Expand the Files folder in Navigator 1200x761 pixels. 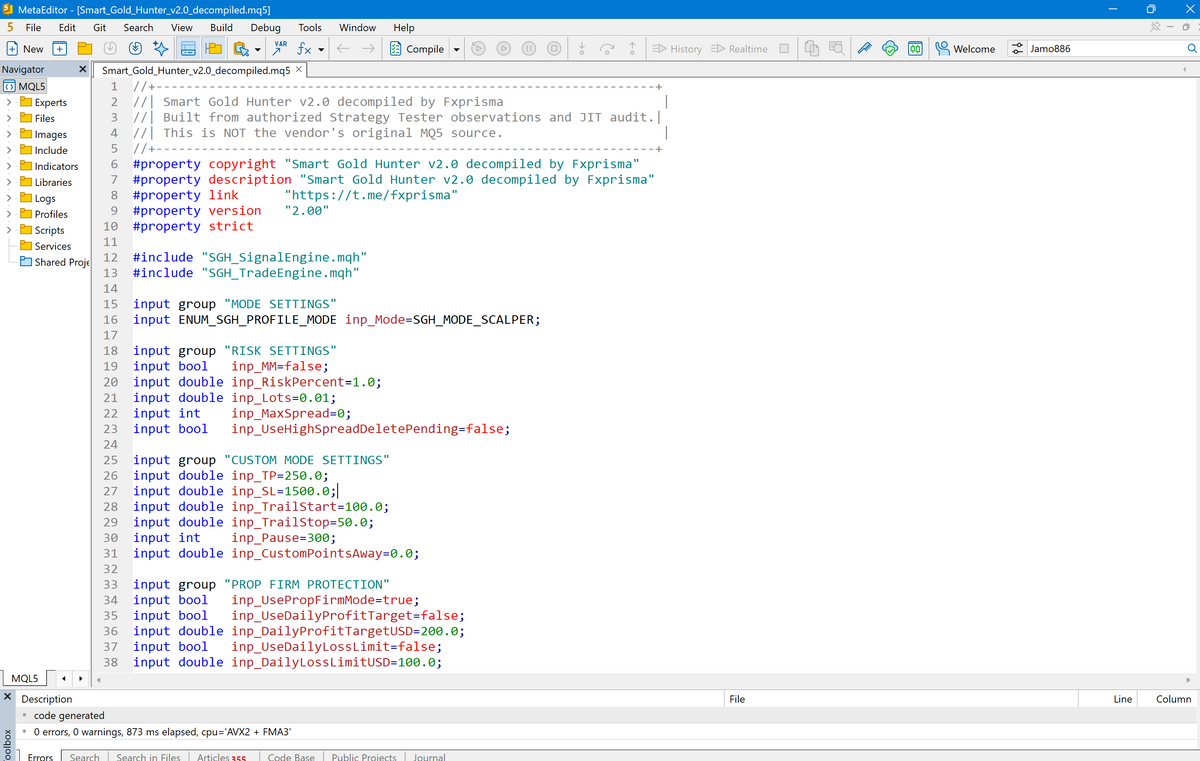9,118
